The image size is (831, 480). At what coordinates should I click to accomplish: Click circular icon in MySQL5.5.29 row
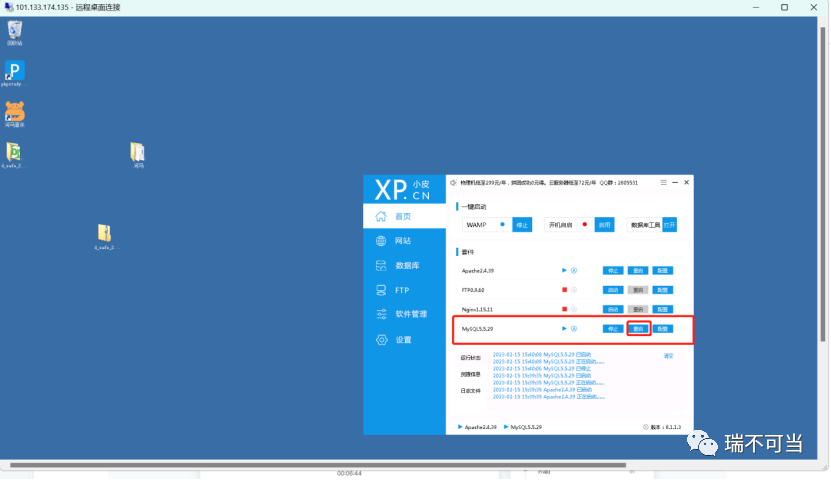coord(574,329)
